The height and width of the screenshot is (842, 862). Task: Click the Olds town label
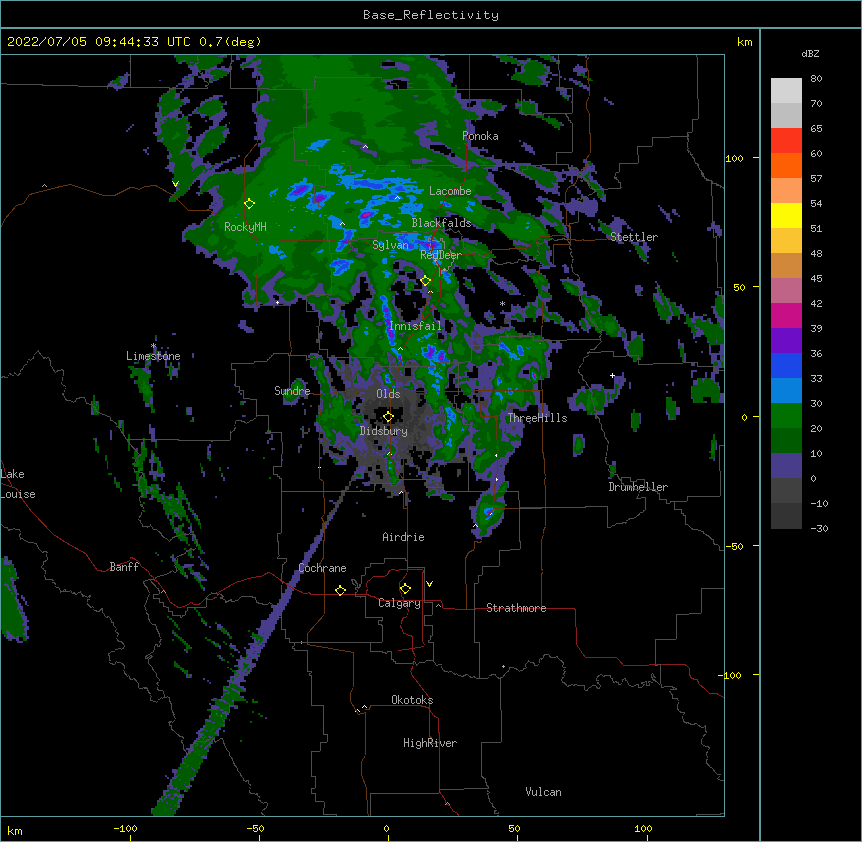pos(388,394)
